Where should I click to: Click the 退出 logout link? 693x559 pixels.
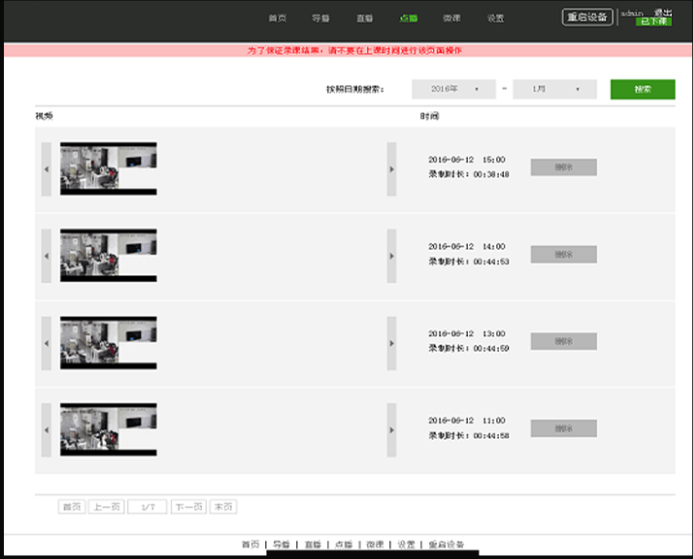click(663, 12)
